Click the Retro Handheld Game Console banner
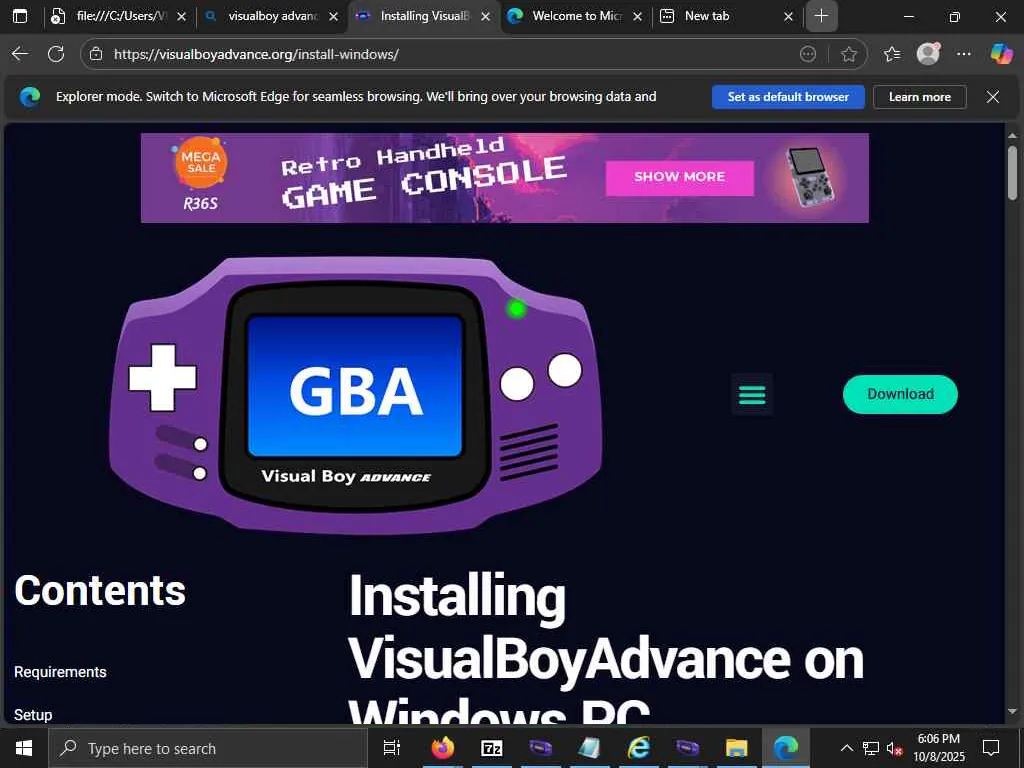 tap(505, 178)
